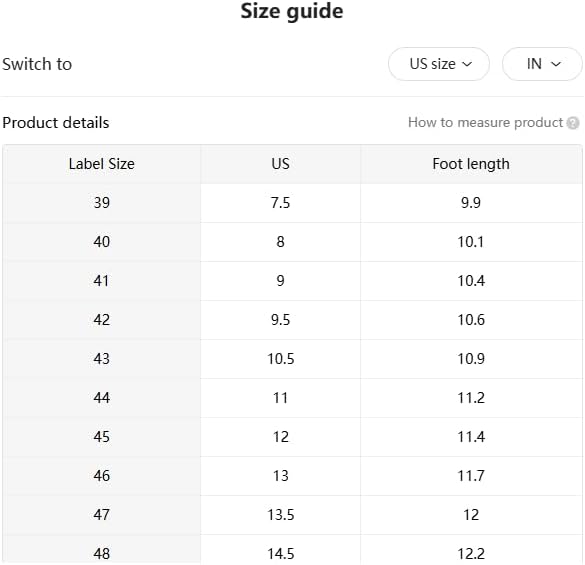Click the Product details label
Image resolution: width=585 pixels, height=565 pixels.
pyautogui.click(x=56, y=123)
